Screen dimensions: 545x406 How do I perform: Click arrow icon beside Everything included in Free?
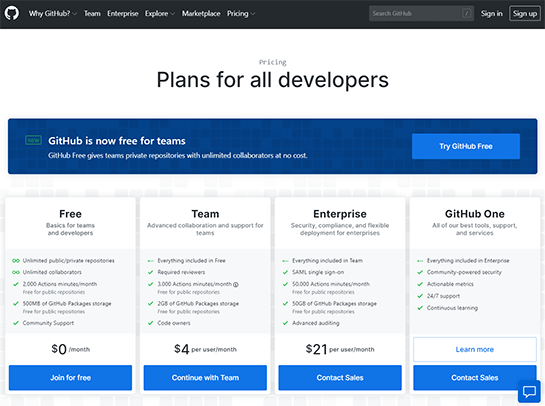pyautogui.click(x=151, y=261)
